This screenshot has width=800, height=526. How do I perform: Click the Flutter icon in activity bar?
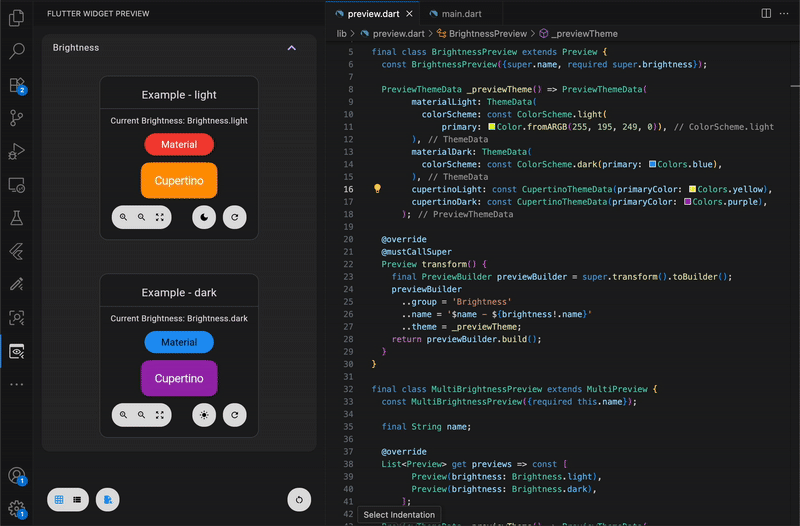click(16, 251)
